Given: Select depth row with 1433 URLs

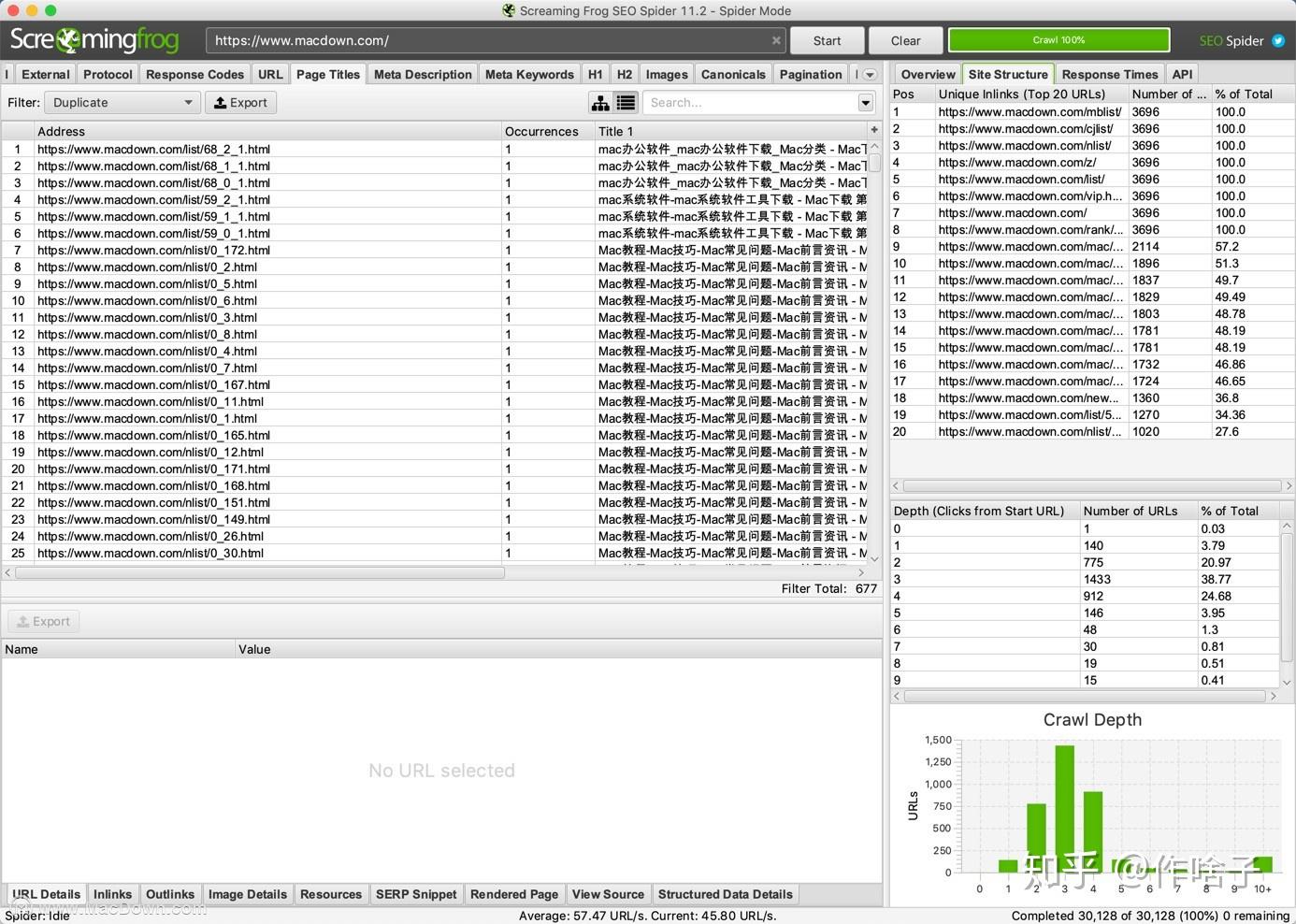Looking at the screenshot, I should (1085, 579).
